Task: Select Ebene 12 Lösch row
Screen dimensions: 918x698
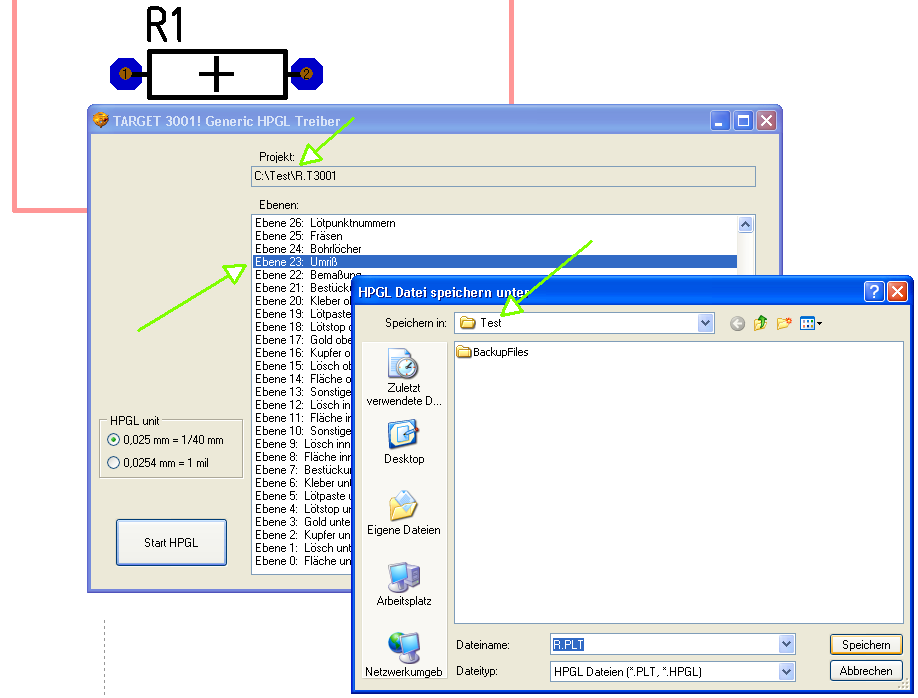Action: click(x=302, y=405)
